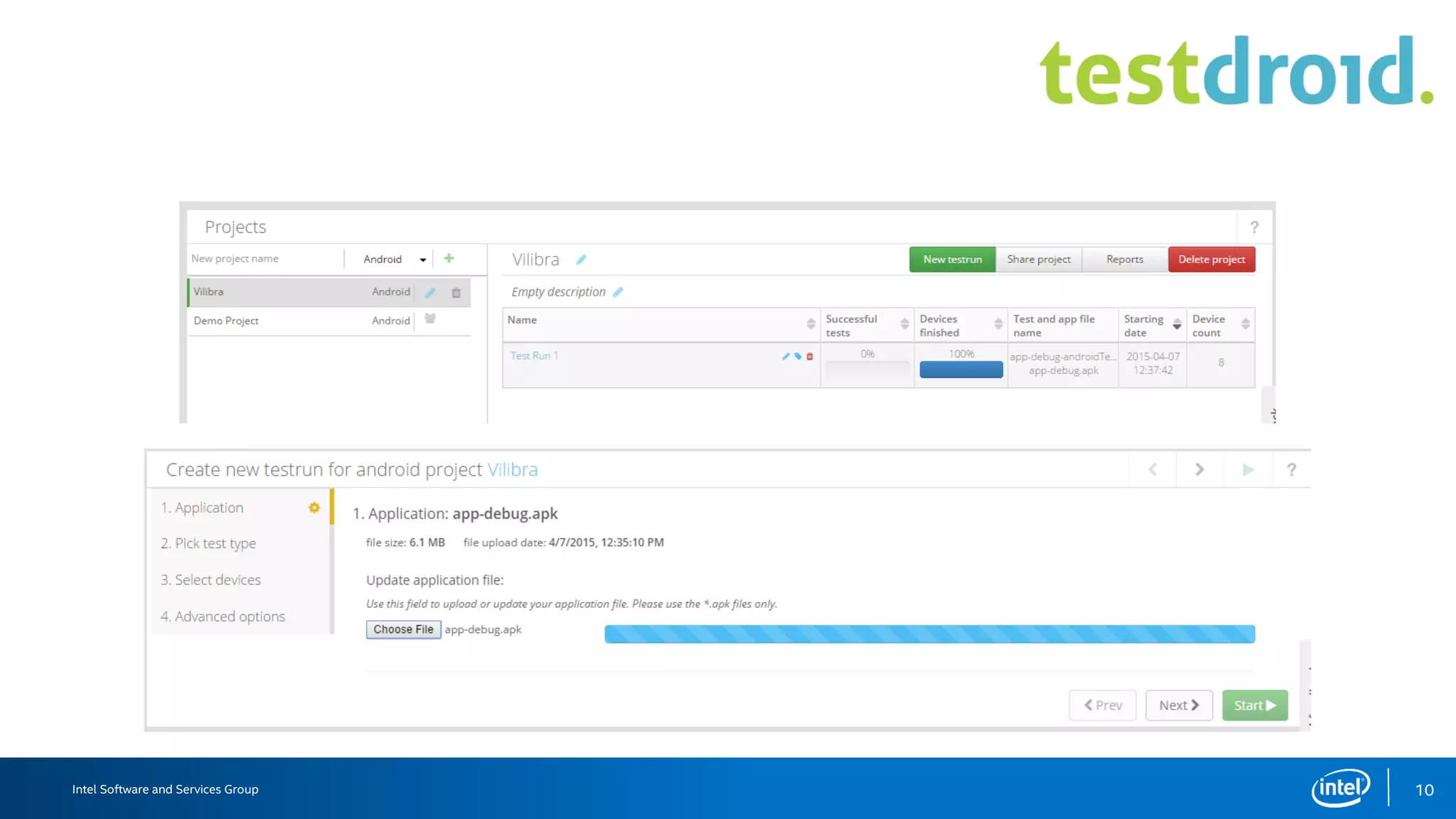Click the green New testrun button

[952, 259]
